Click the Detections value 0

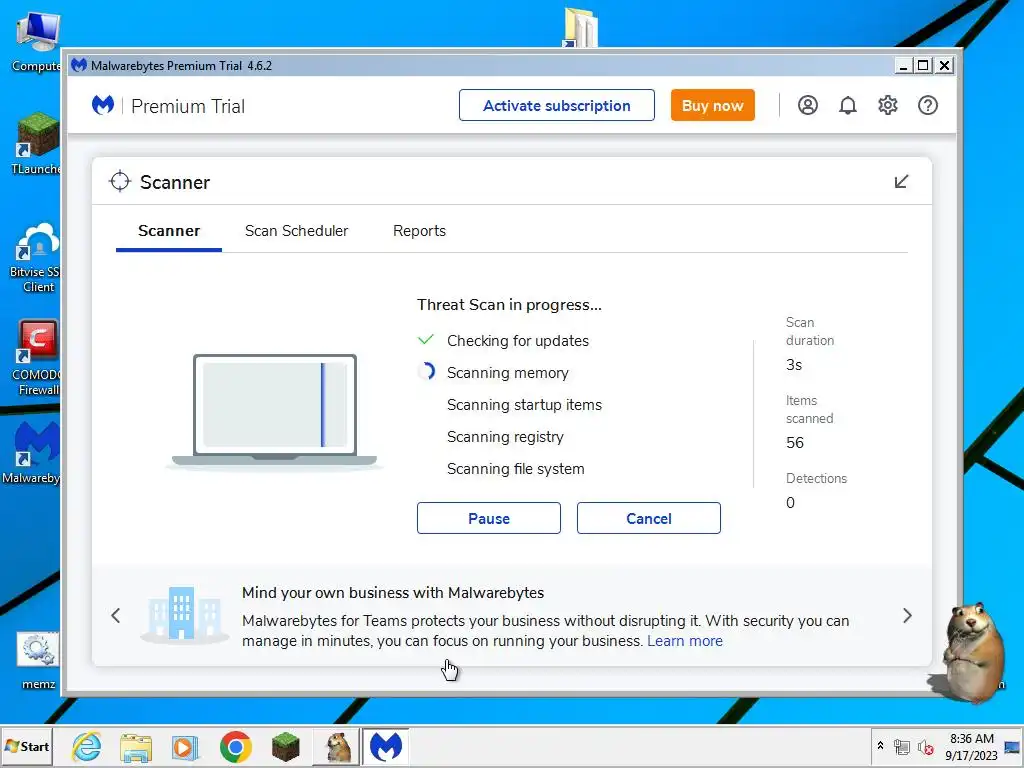click(x=790, y=503)
